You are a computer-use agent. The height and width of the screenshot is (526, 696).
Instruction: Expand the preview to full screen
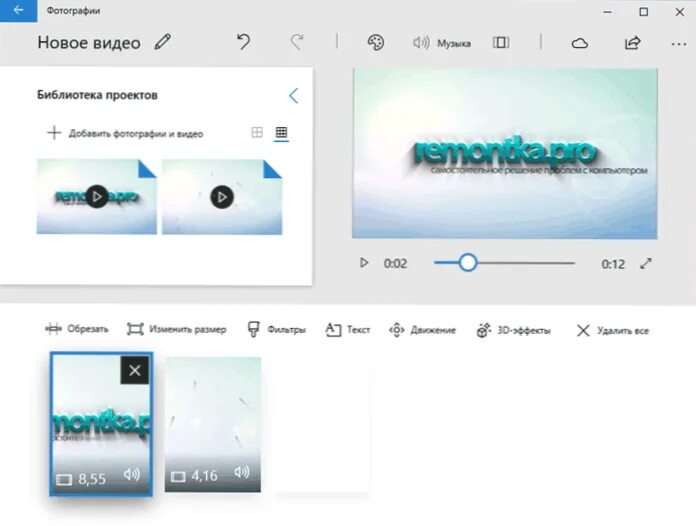coord(646,264)
